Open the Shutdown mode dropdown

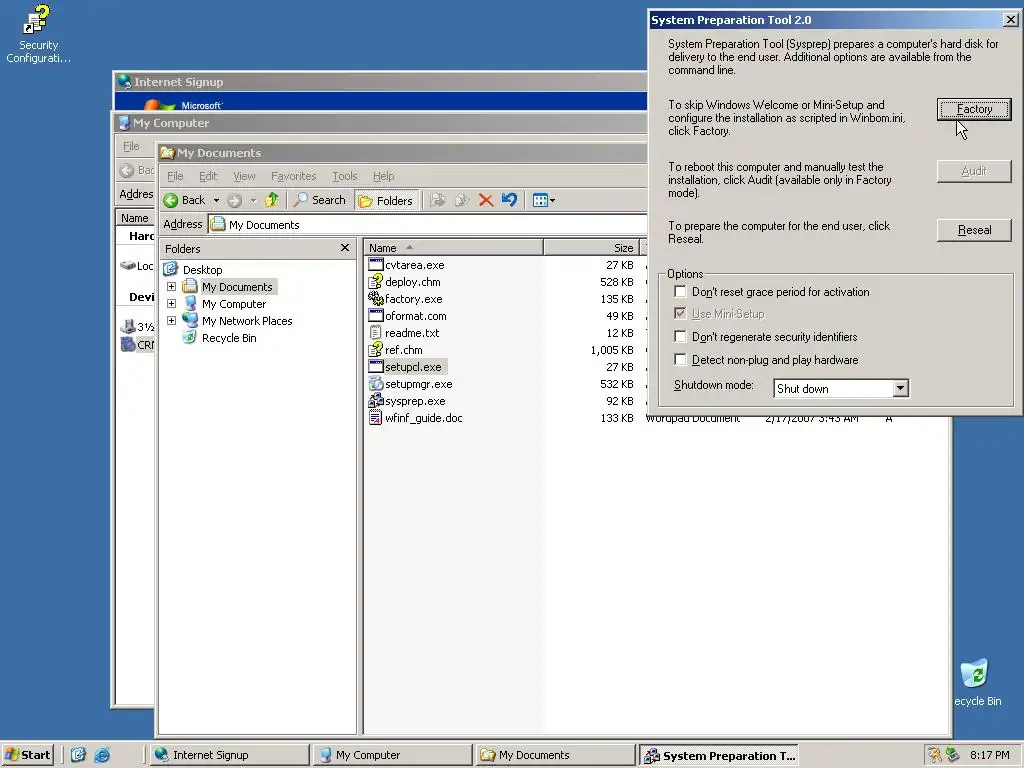tap(900, 389)
